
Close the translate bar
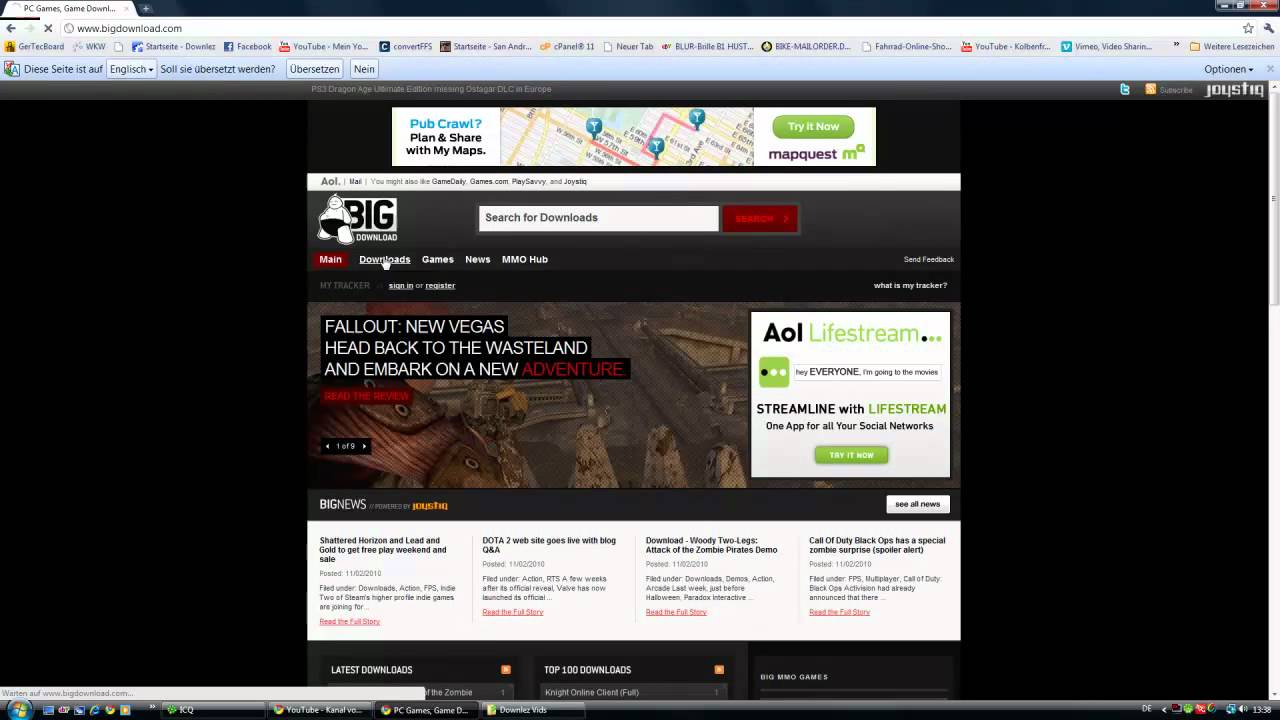(x=1271, y=69)
